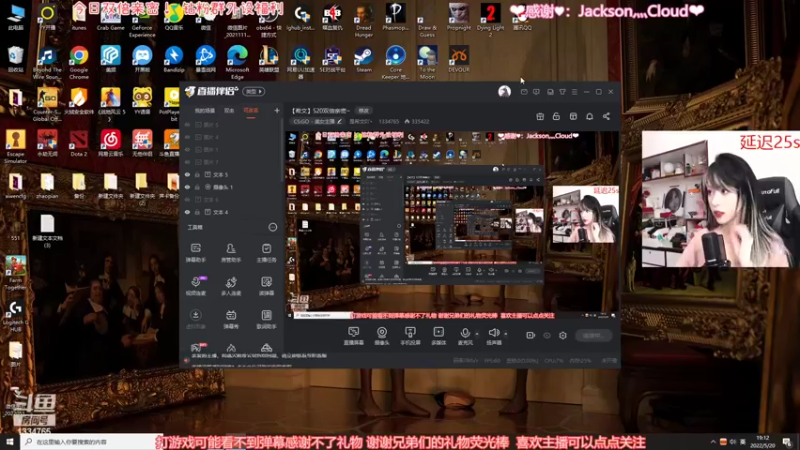Open the 主播任务 tool icon

(x=266, y=252)
